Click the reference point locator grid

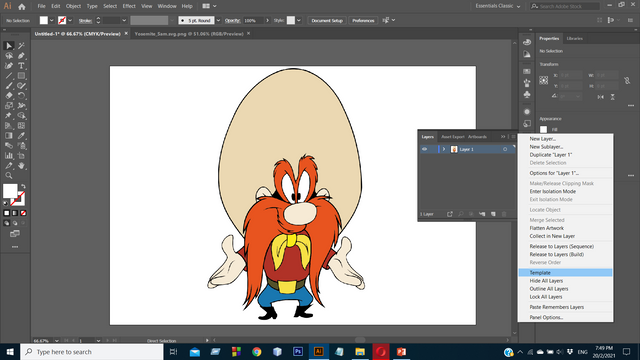544,80
